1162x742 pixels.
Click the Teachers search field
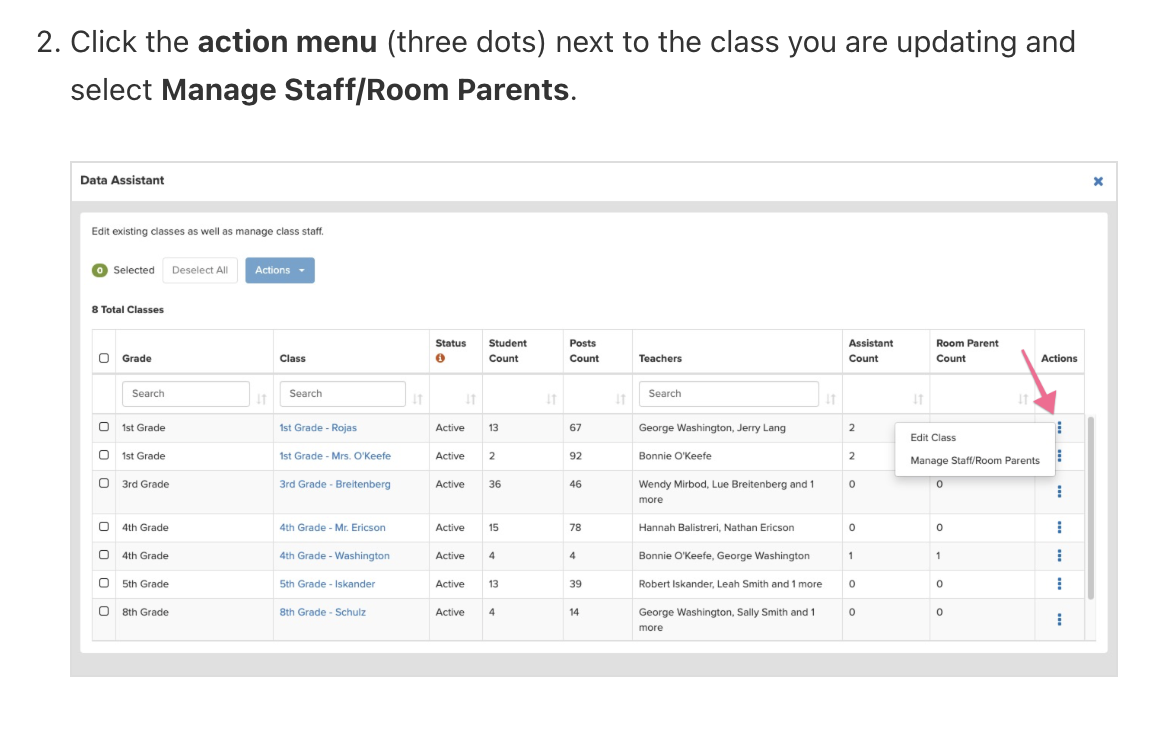coord(728,394)
